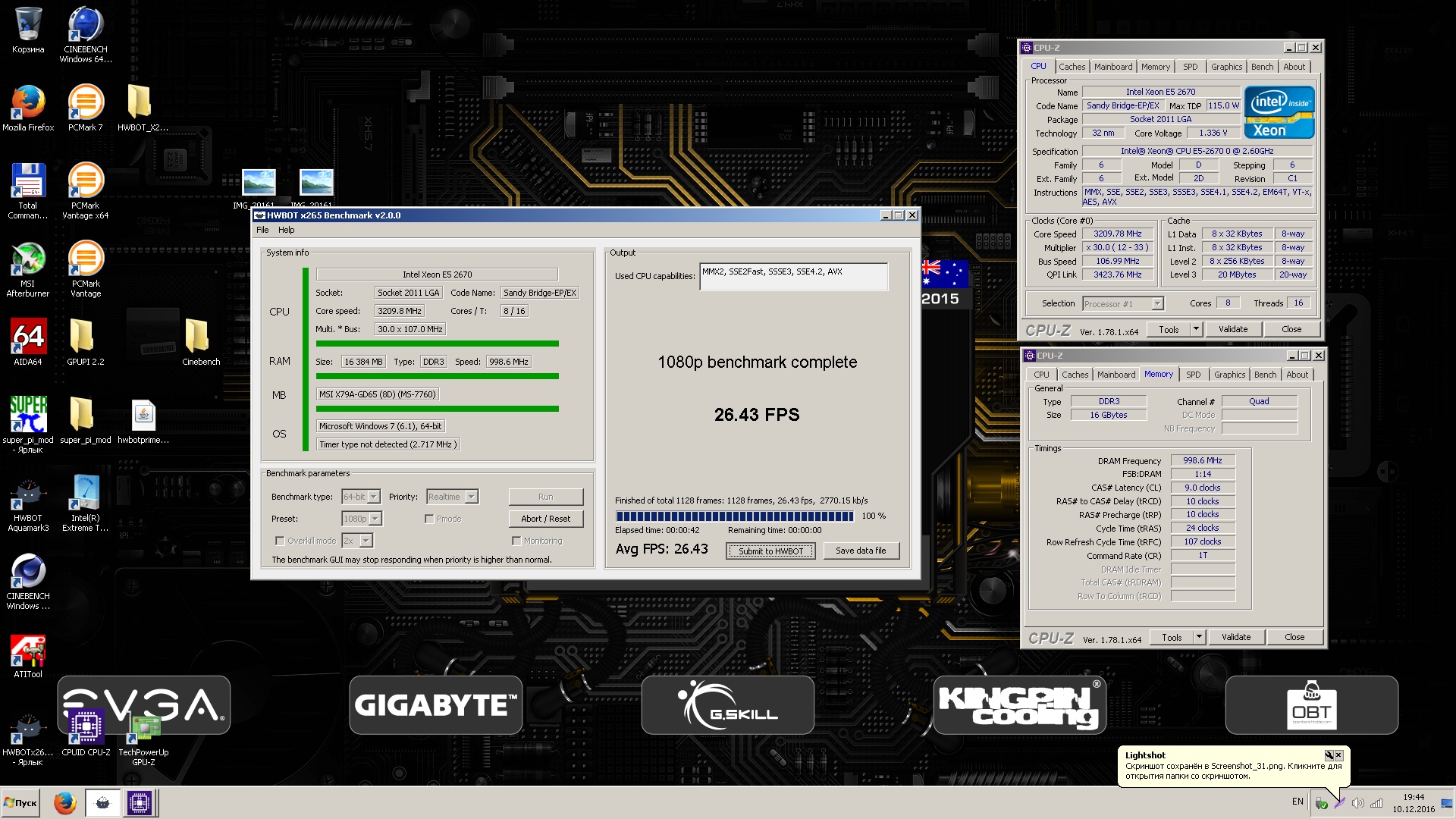
Task: Launch the CPUID CPU-Z desktop shortcut
Action: point(86,733)
